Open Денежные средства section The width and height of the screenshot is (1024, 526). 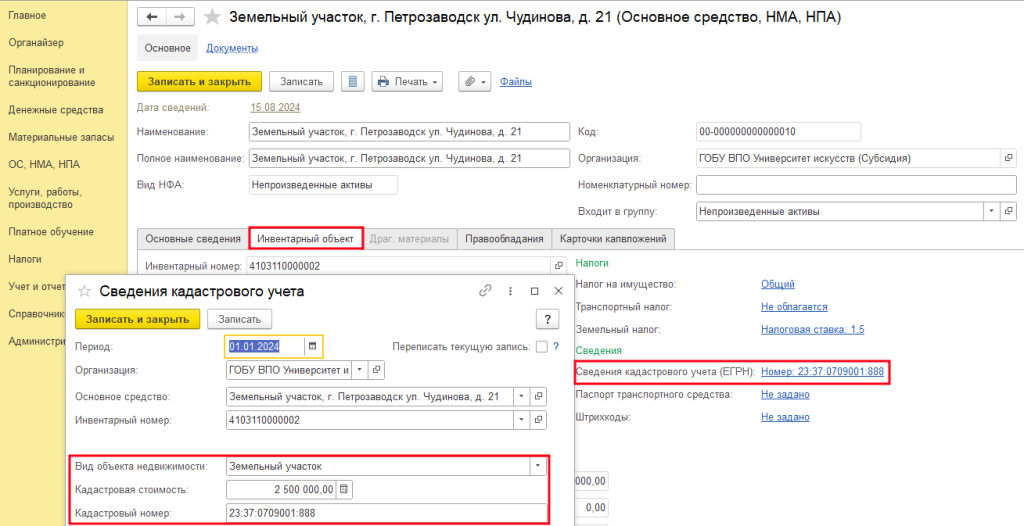point(56,110)
